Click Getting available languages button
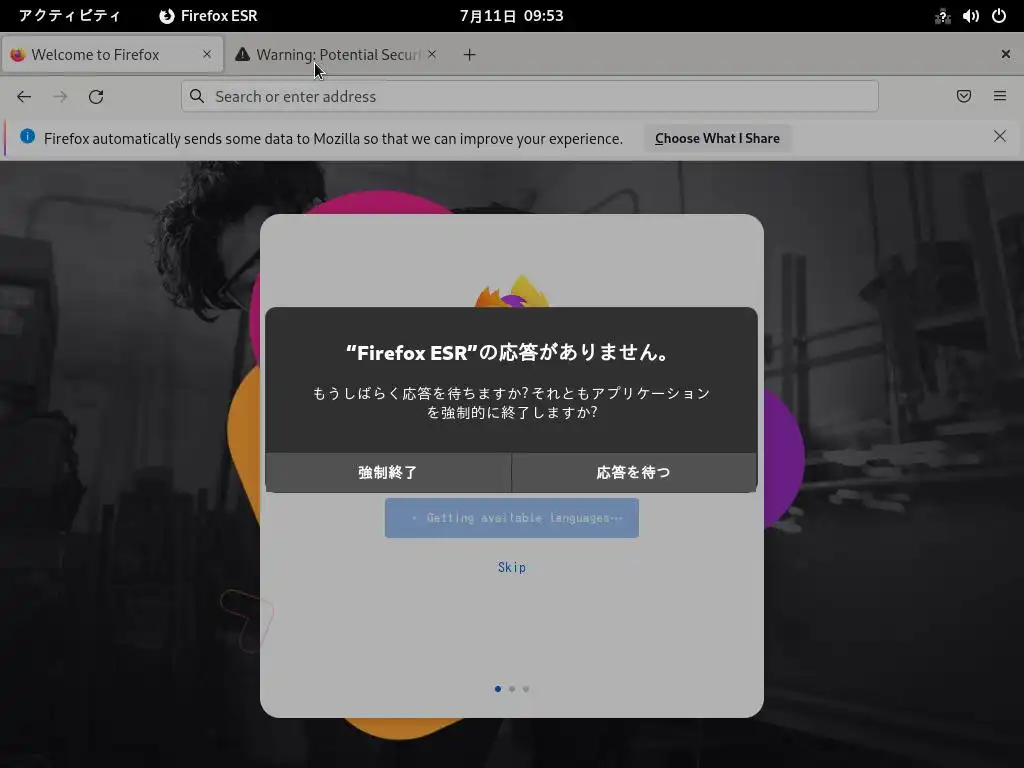This screenshot has width=1024, height=768. [x=511, y=518]
